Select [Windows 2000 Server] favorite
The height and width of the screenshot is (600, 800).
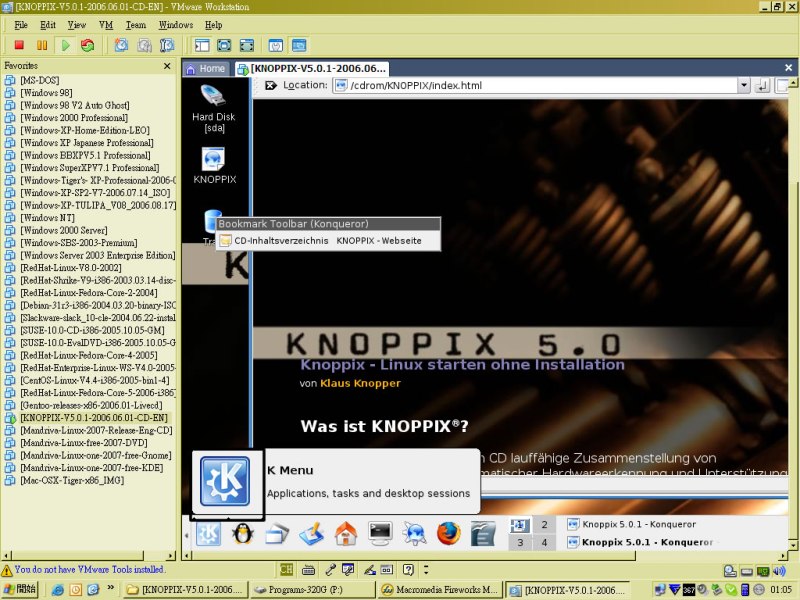pos(64,230)
